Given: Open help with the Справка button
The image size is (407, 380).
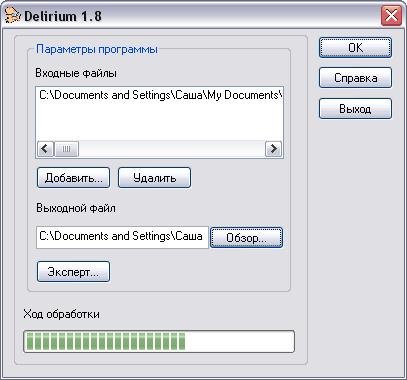Looking at the screenshot, I should 355,78.
